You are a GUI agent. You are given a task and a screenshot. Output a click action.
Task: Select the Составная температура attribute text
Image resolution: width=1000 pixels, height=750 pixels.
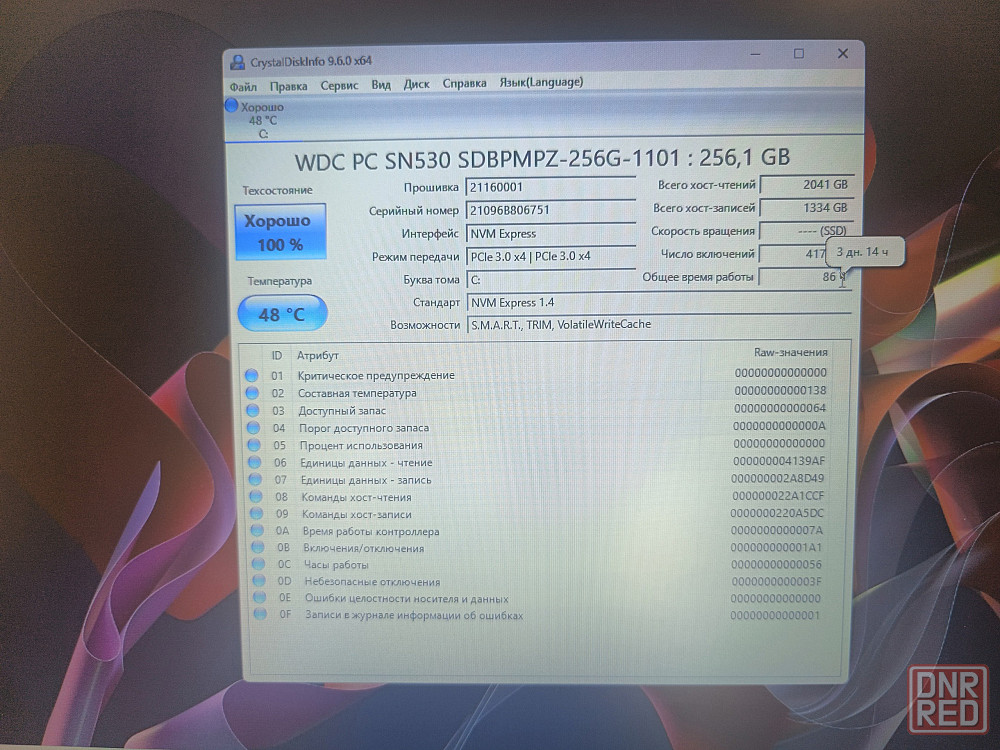(357, 393)
